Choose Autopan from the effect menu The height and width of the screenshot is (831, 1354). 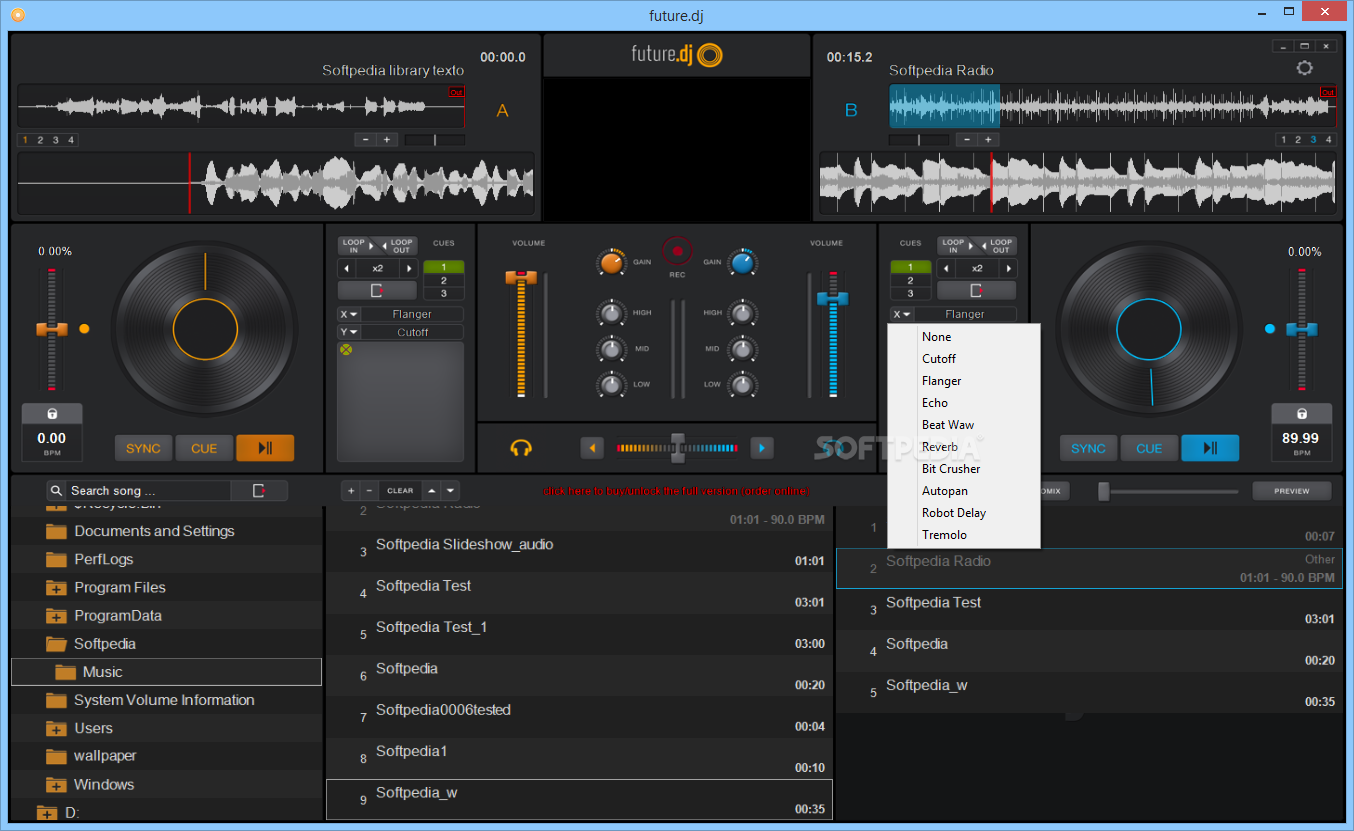964,491
